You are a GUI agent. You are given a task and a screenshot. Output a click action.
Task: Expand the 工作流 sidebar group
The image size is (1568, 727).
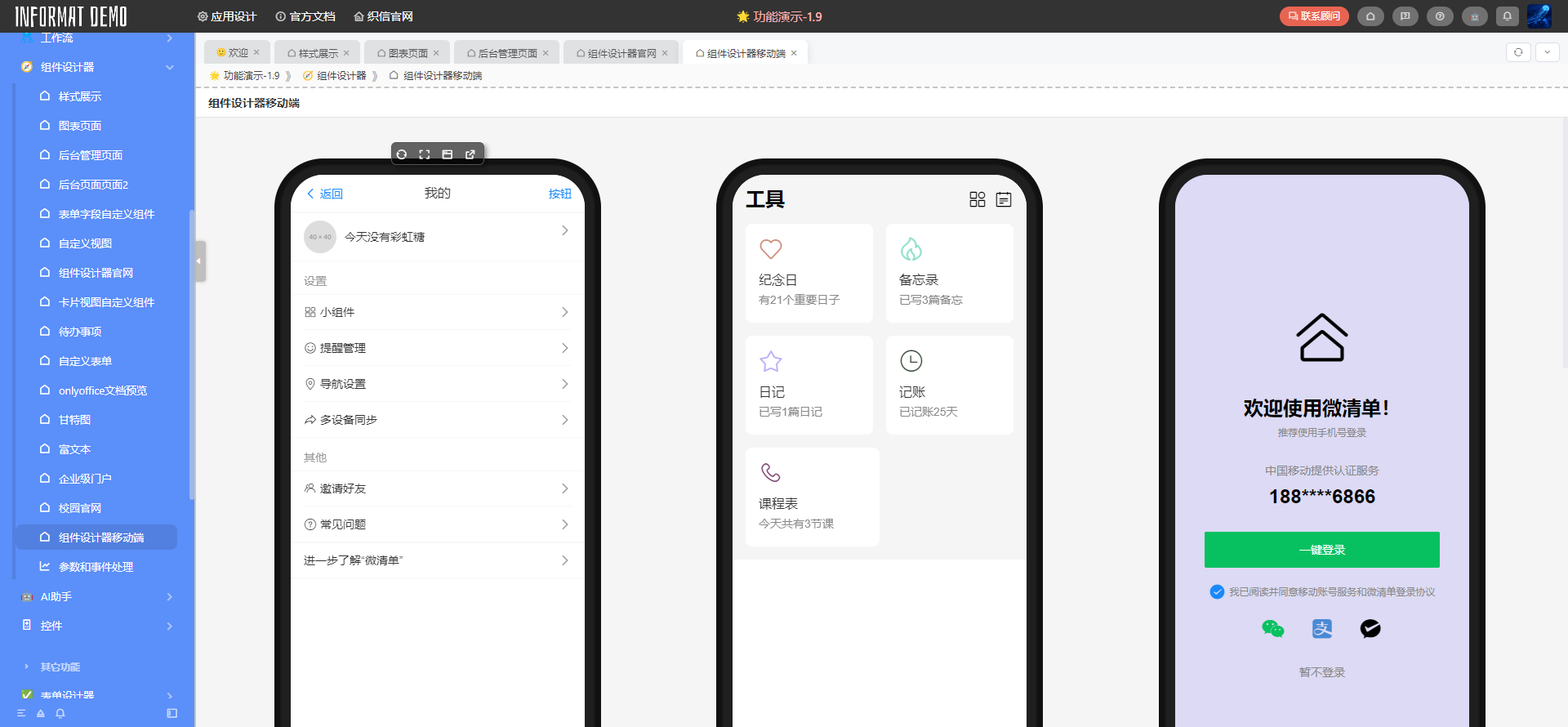[170, 38]
